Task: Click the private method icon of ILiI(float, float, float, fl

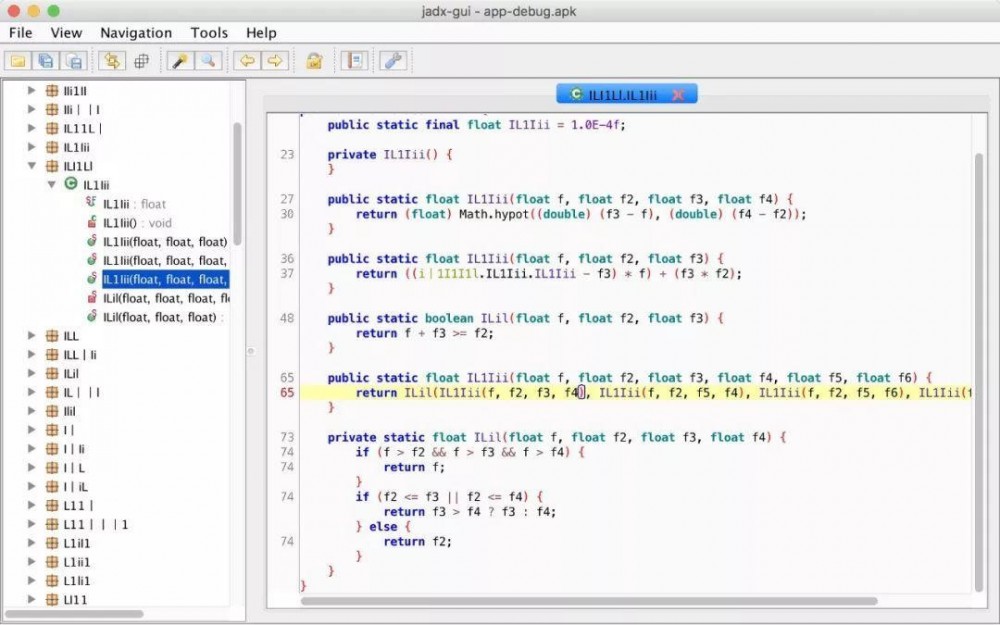Action: click(x=91, y=298)
